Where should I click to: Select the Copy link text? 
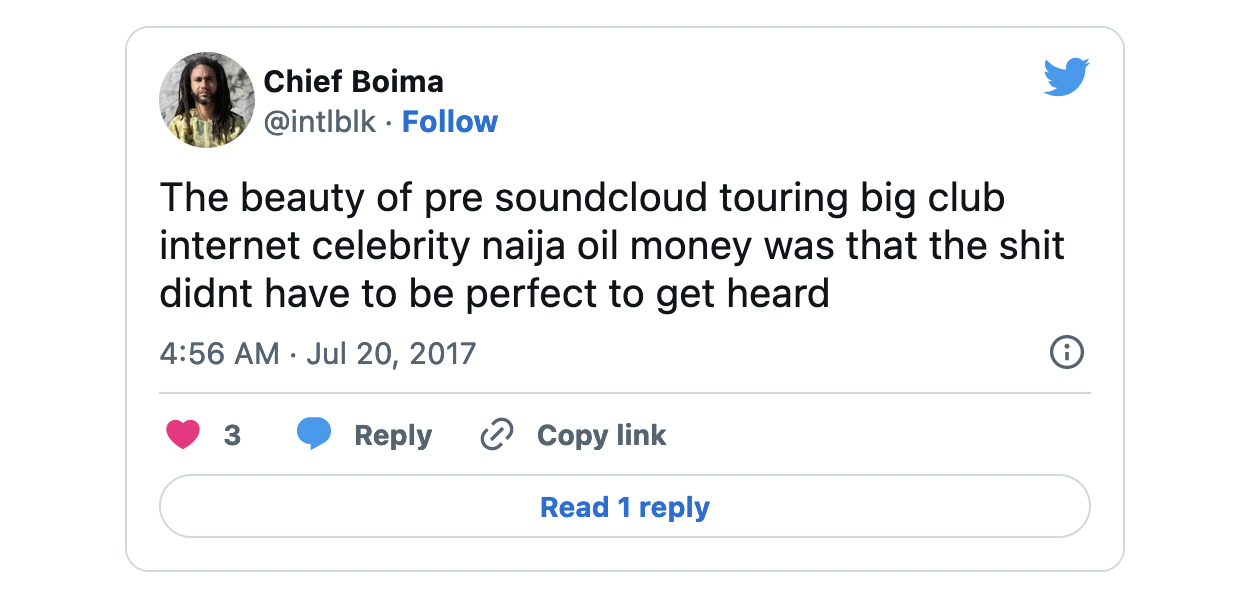(601, 435)
